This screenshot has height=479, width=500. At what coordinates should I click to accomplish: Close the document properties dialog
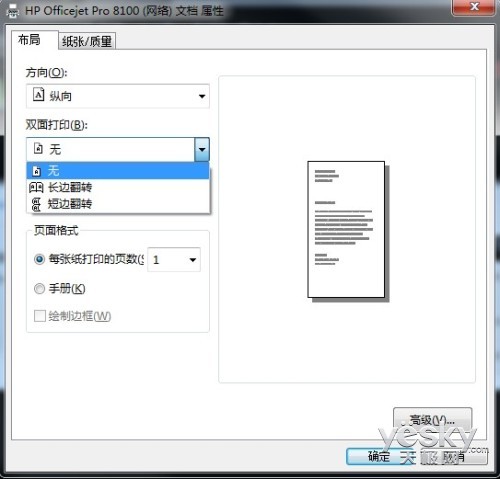click(474, 7)
